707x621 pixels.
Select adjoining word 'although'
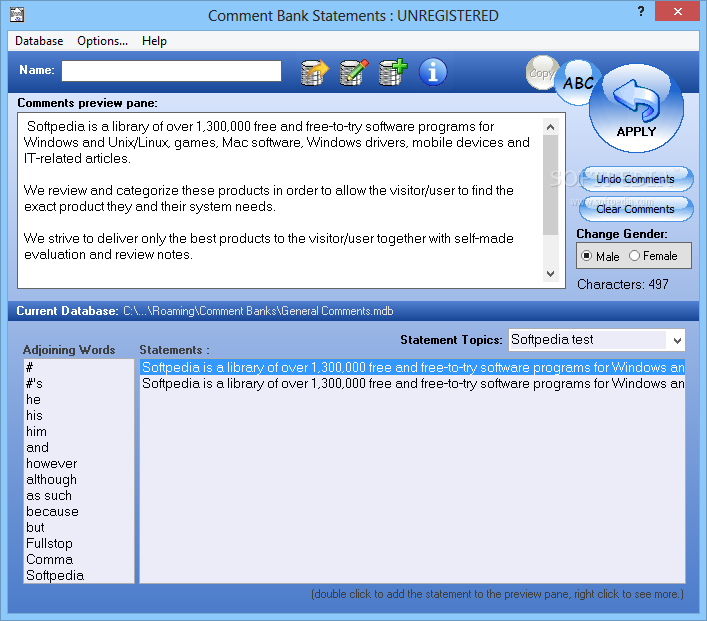(79, 479)
